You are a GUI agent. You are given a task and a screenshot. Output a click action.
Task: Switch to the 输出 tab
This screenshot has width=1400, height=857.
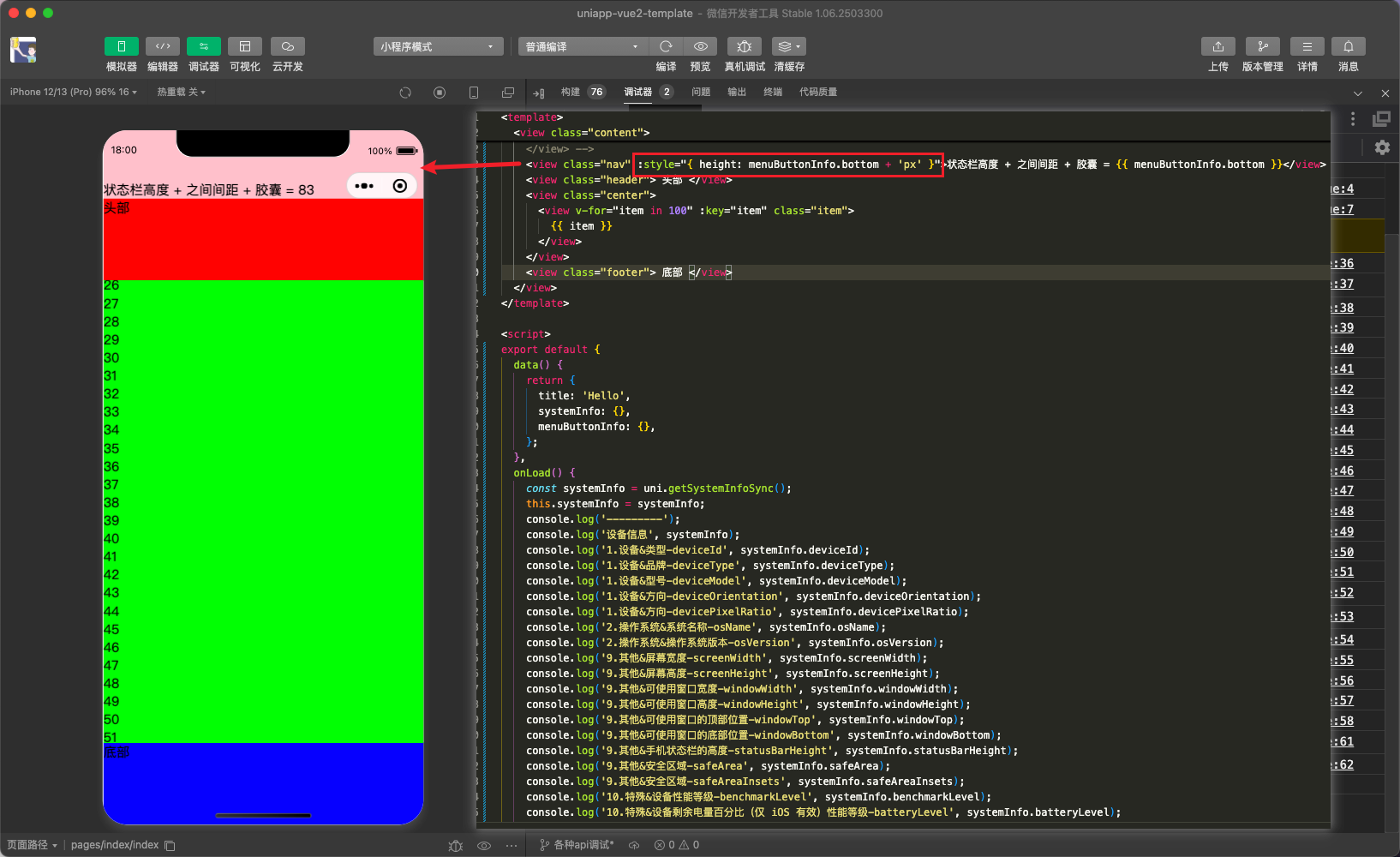point(737,92)
